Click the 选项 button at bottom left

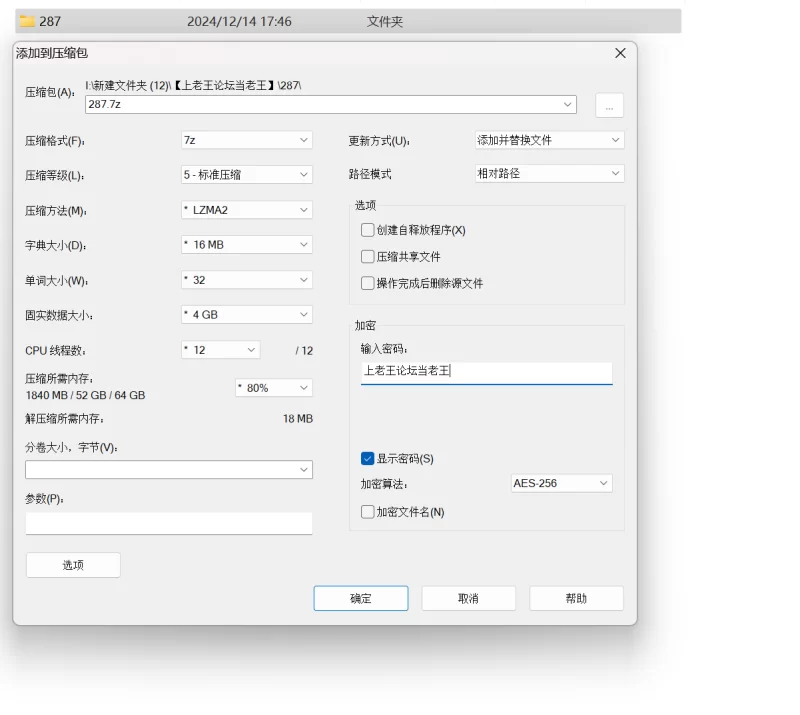click(x=73, y=565)
